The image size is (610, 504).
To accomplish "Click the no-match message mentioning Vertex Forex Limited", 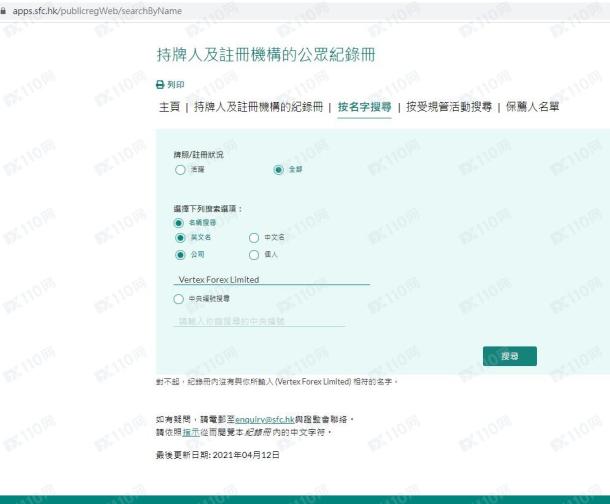I will click(x=277, y=382).
